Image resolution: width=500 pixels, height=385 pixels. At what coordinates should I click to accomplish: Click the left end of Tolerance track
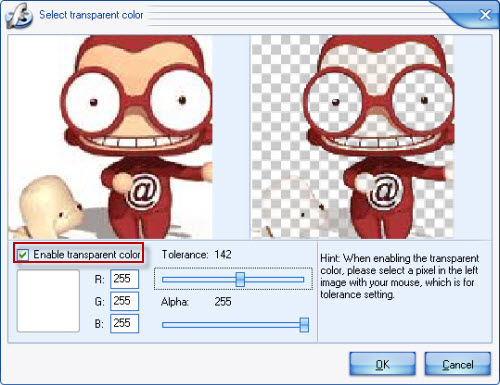[164, 279]
